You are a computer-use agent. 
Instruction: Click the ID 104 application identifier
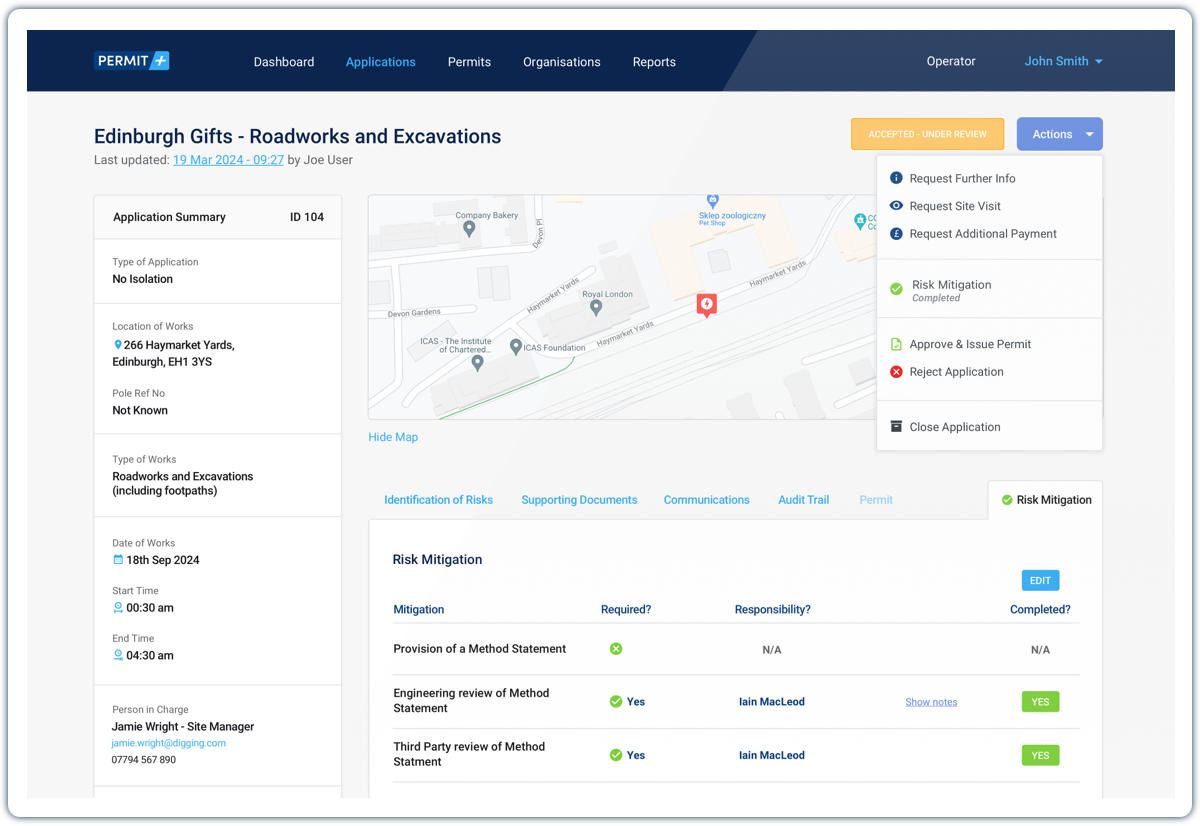point(307,217)
